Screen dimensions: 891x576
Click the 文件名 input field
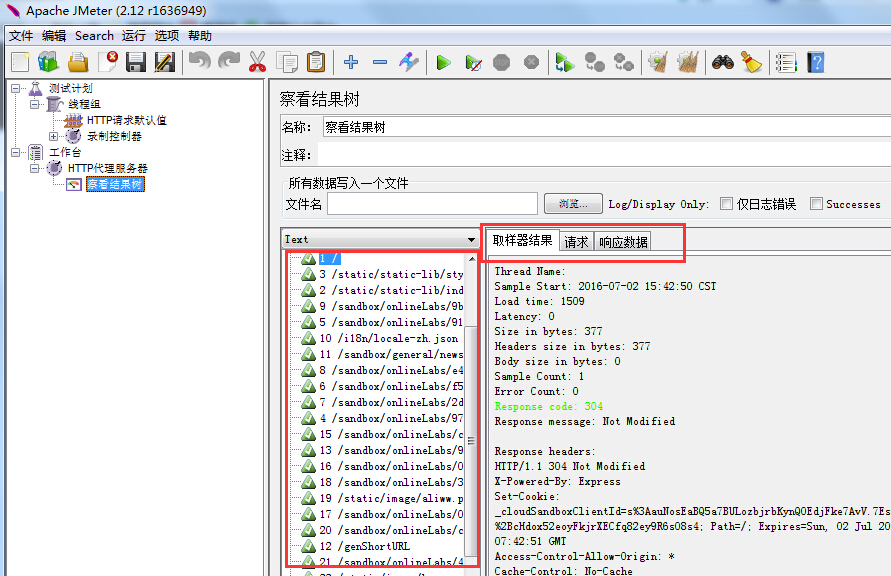coord(432,204)
